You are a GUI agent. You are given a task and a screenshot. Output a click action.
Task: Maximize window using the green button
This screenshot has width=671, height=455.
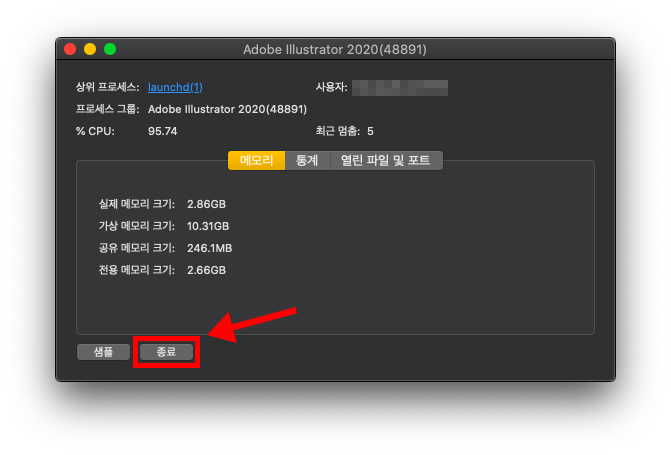click(110, 49)
